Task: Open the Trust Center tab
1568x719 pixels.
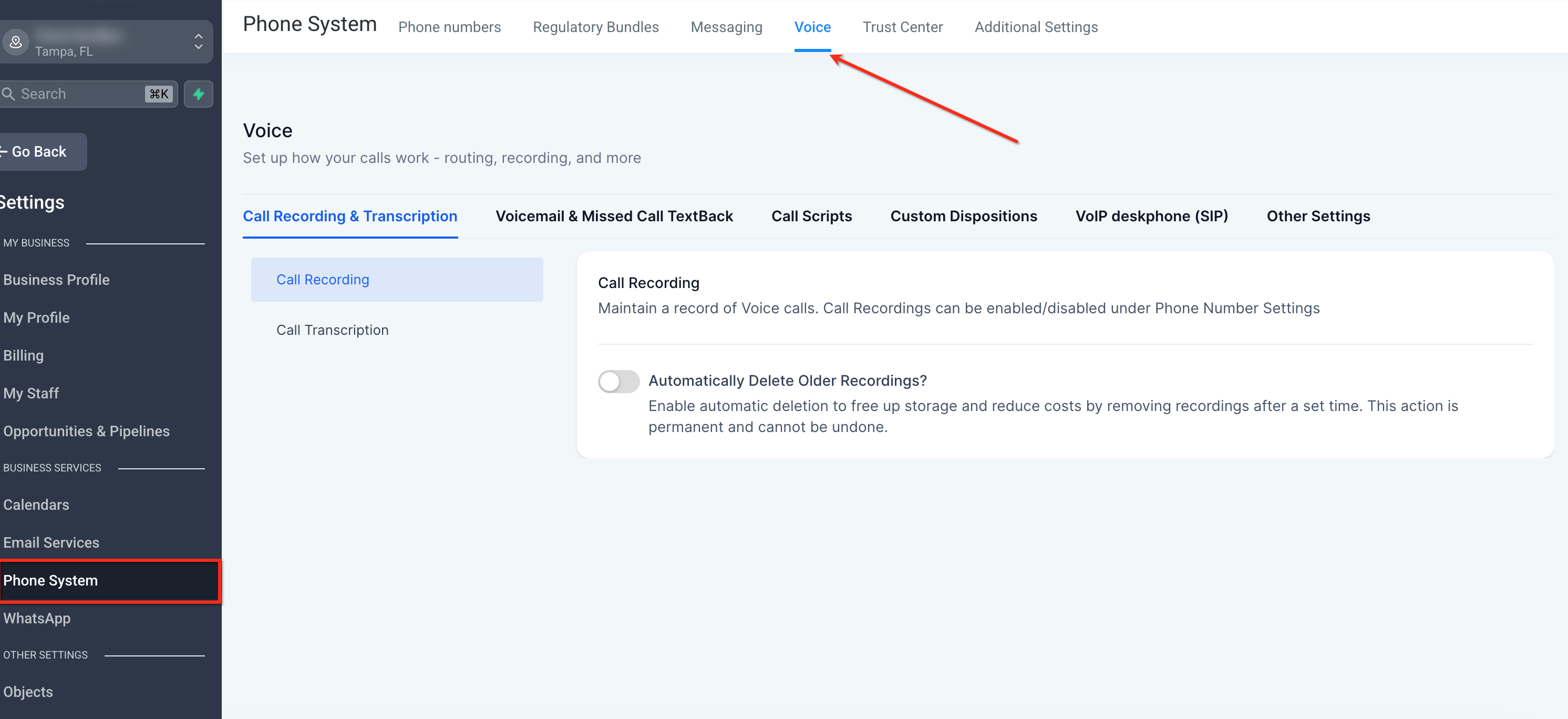Action: [x=902, y=27]
